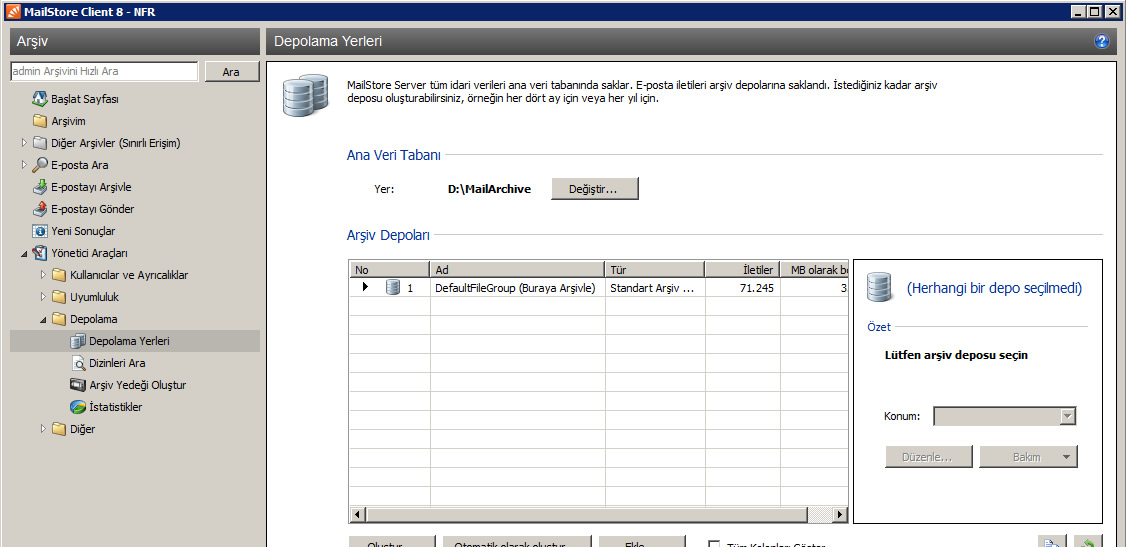Expand the E-posta Ara node
The width and height of the screenshot is (1126, 547).
24,165
